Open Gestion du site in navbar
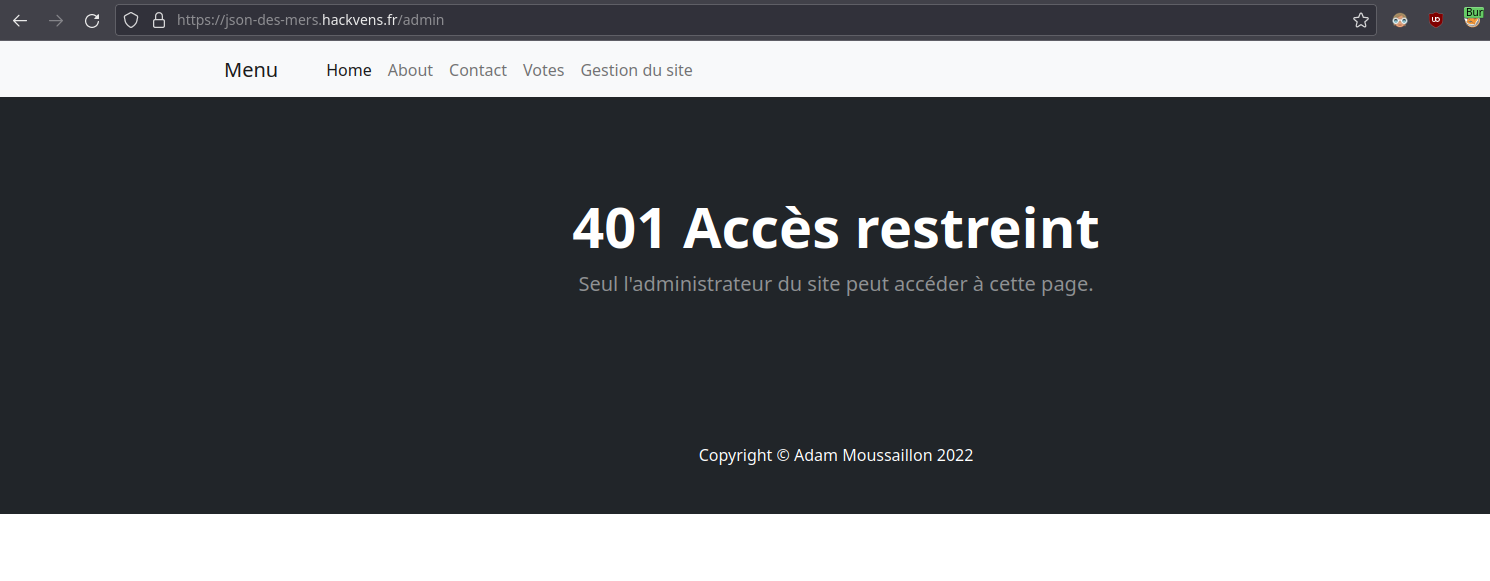This screenshot has width=1490, height=581. [x=636, y=70]
